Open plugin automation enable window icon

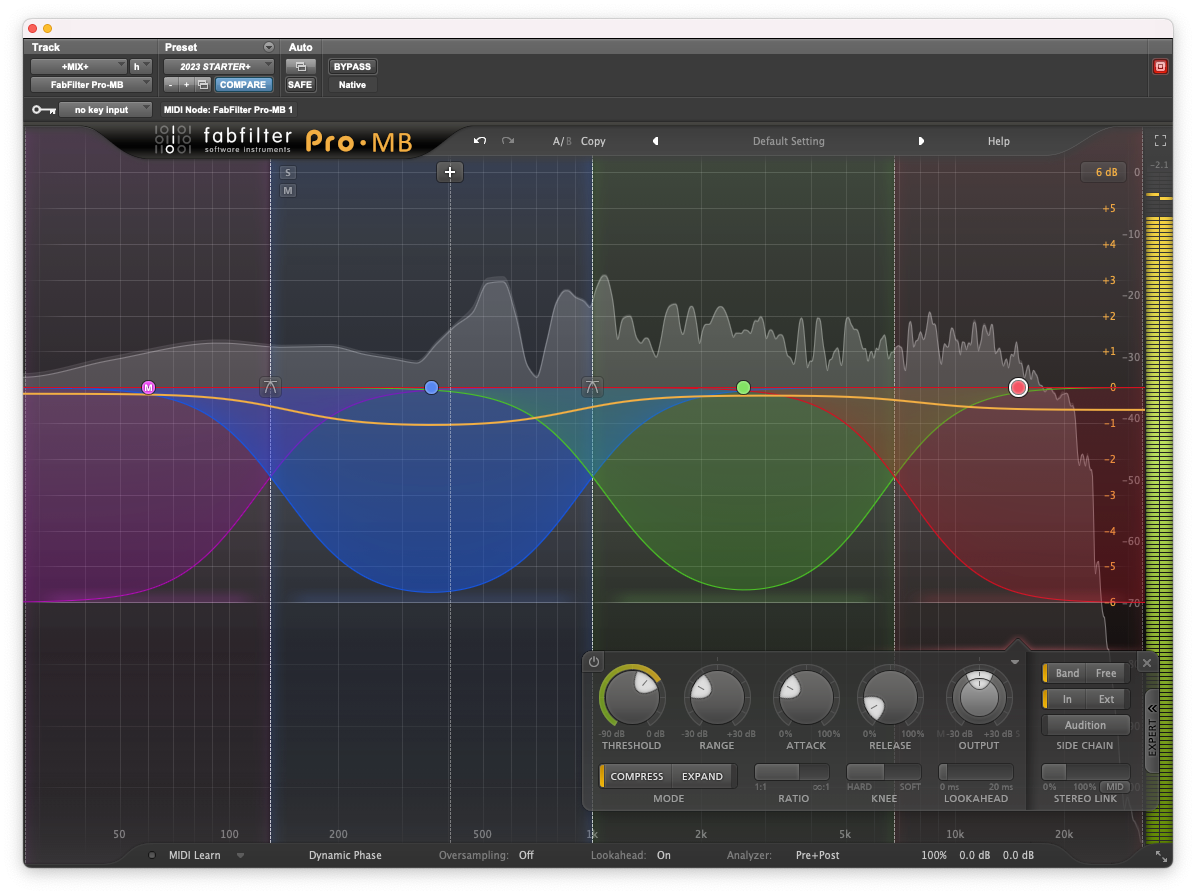(x=300, y=66)
